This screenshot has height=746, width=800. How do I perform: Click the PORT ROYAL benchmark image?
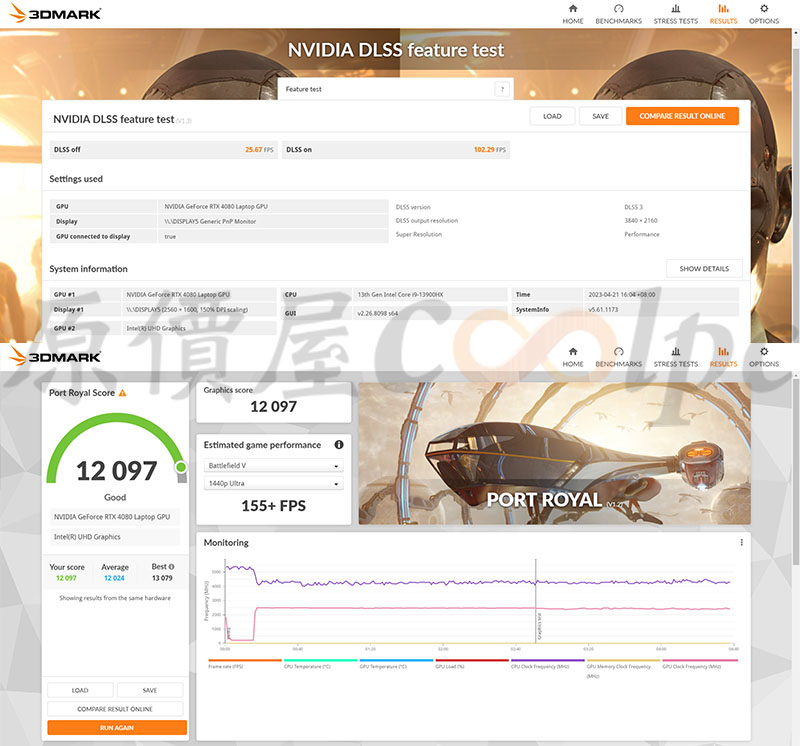555,454
